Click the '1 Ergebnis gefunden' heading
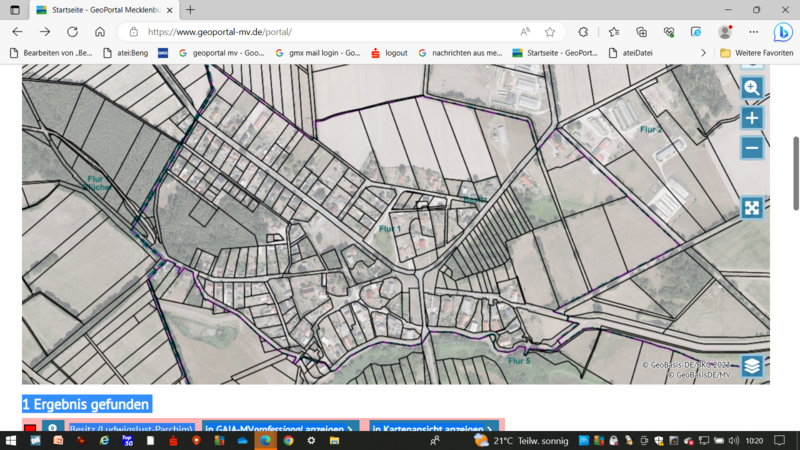Viewport: 800px width, 450px height. [86, 404]
